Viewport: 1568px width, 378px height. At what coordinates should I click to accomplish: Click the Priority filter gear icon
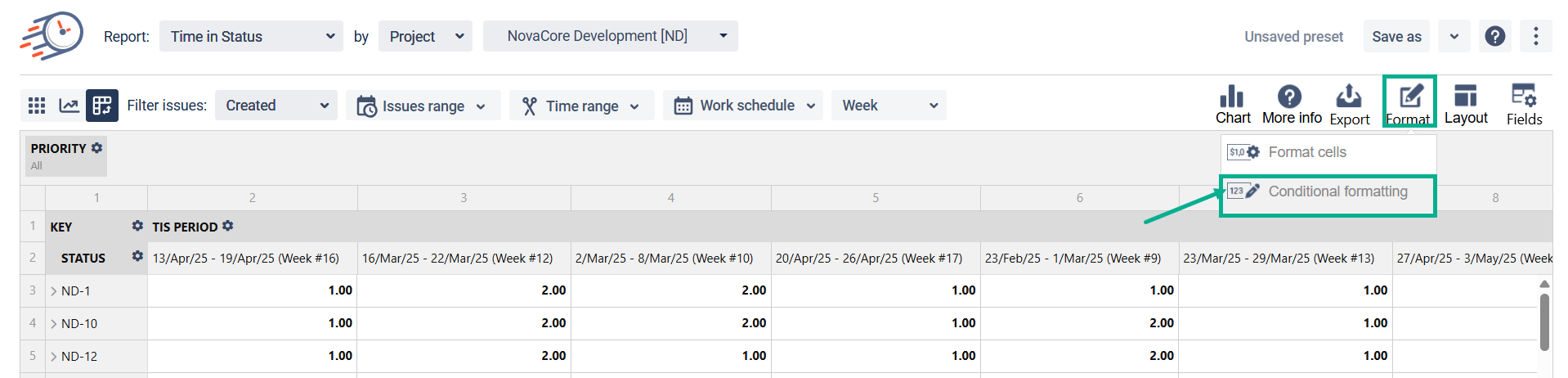(x=97, y=148)
